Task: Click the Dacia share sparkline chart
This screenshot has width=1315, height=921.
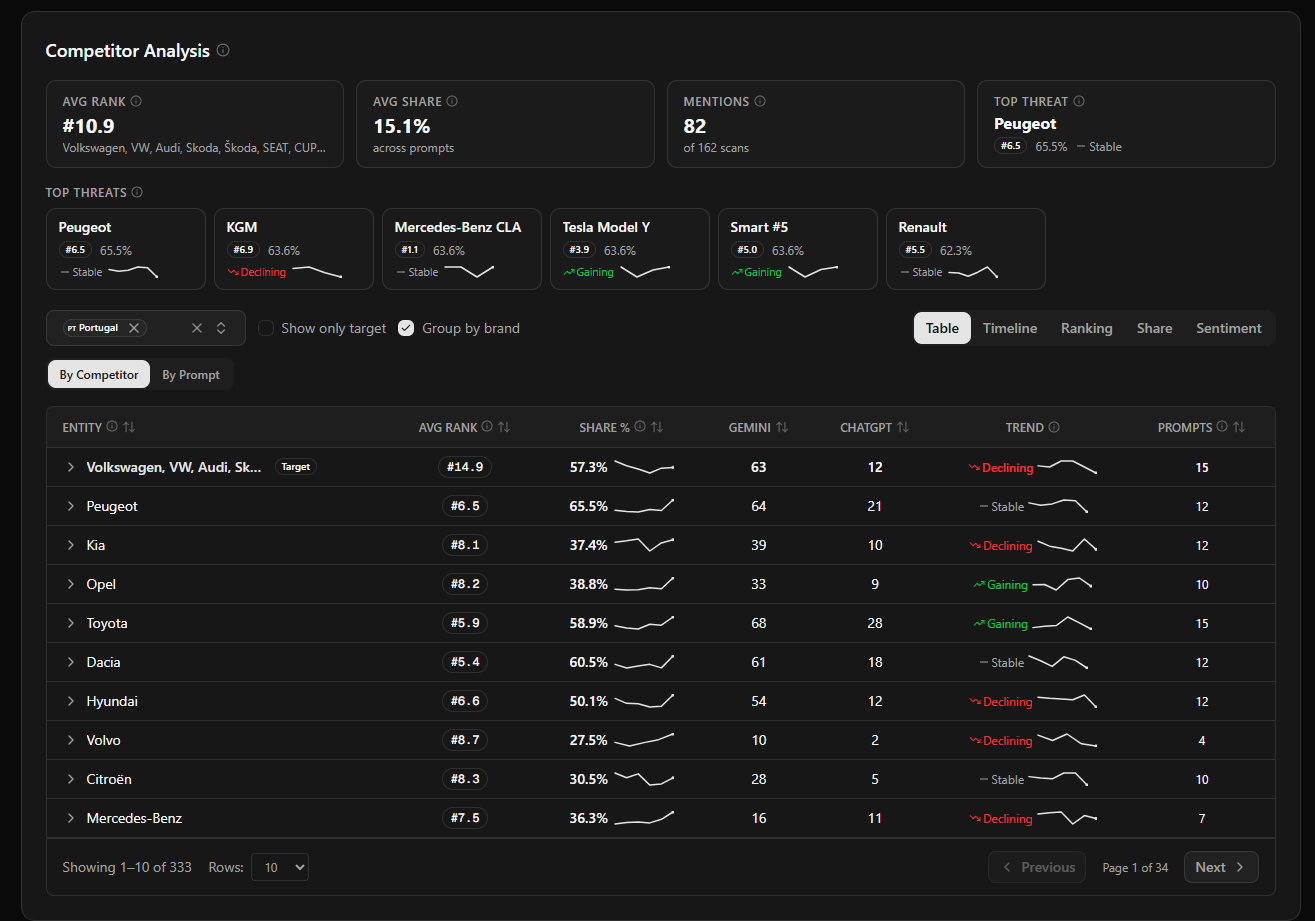Action: 644,662
